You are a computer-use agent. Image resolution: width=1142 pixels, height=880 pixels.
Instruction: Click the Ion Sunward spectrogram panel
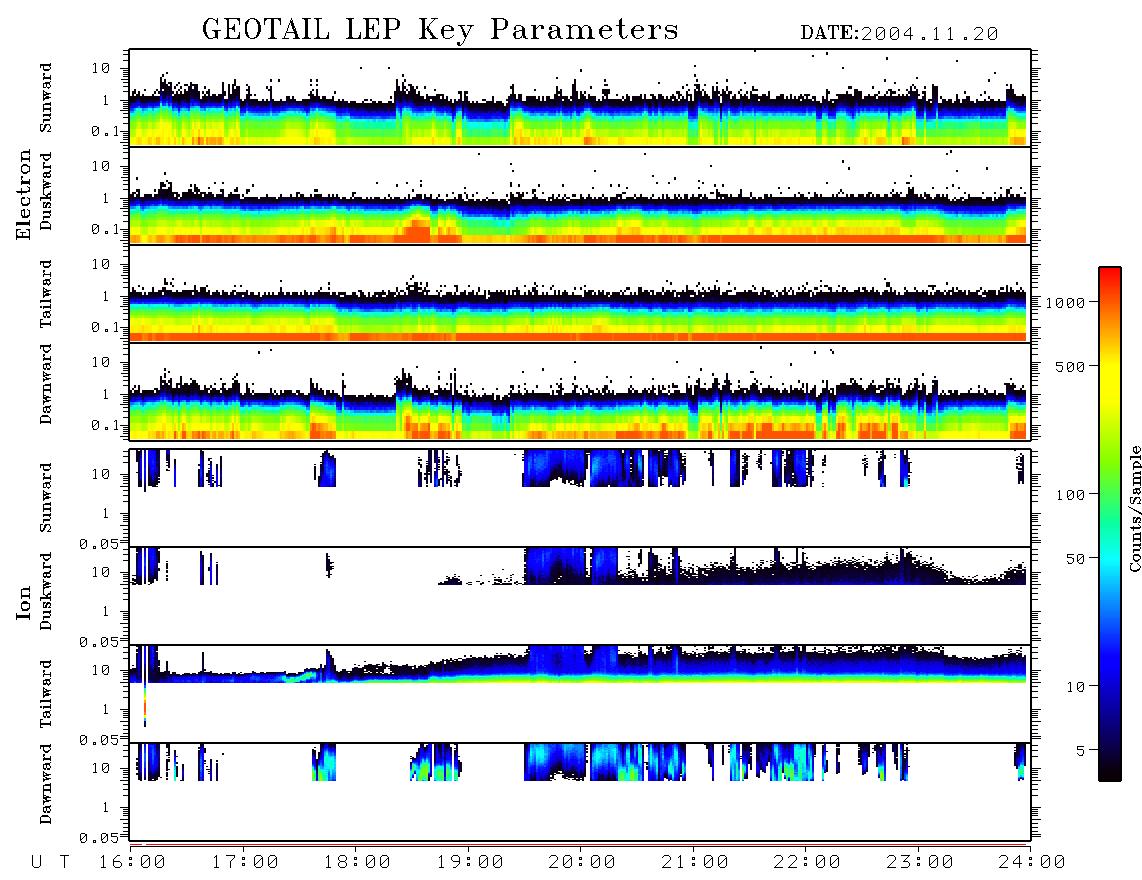tap(580, 497)
